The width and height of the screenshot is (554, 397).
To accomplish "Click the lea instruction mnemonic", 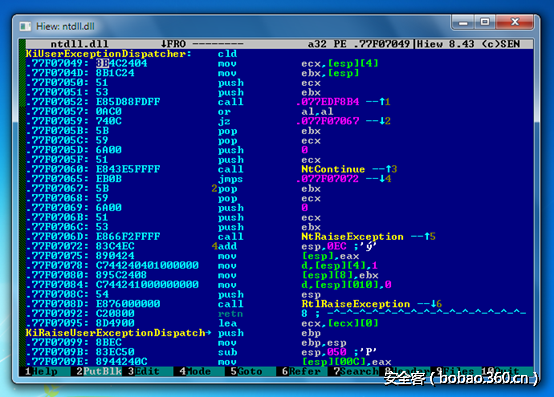I will [x=227, y=323].
